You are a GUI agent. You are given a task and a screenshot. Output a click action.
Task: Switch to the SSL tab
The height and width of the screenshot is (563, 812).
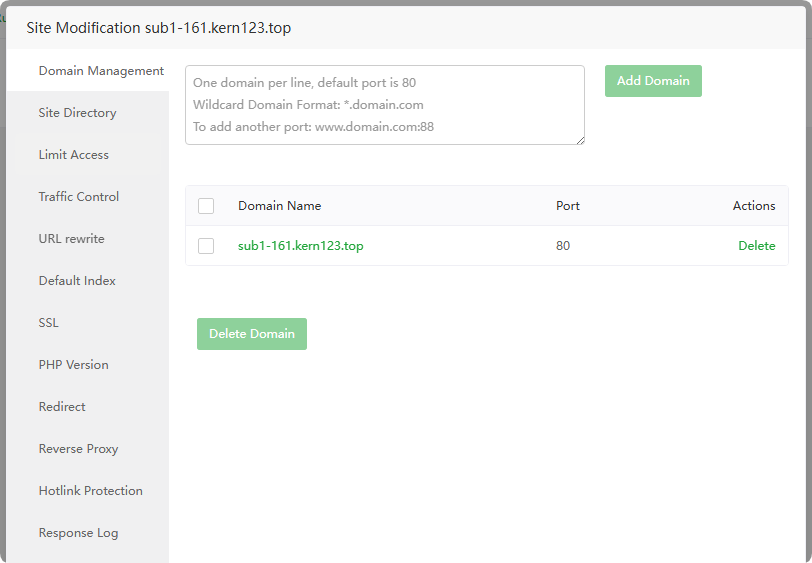tap(49, 323)
